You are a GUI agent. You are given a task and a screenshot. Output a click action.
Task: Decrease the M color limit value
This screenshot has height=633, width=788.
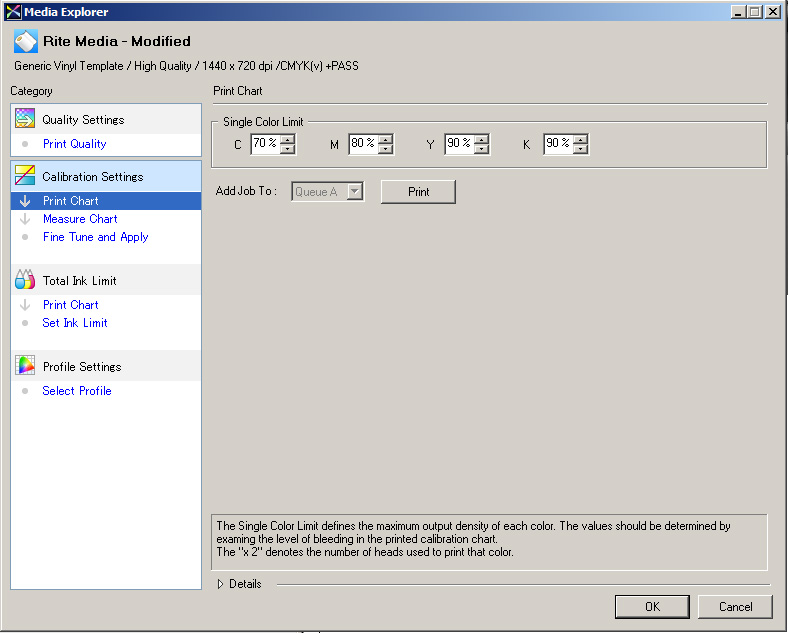[x=385, y=149]
